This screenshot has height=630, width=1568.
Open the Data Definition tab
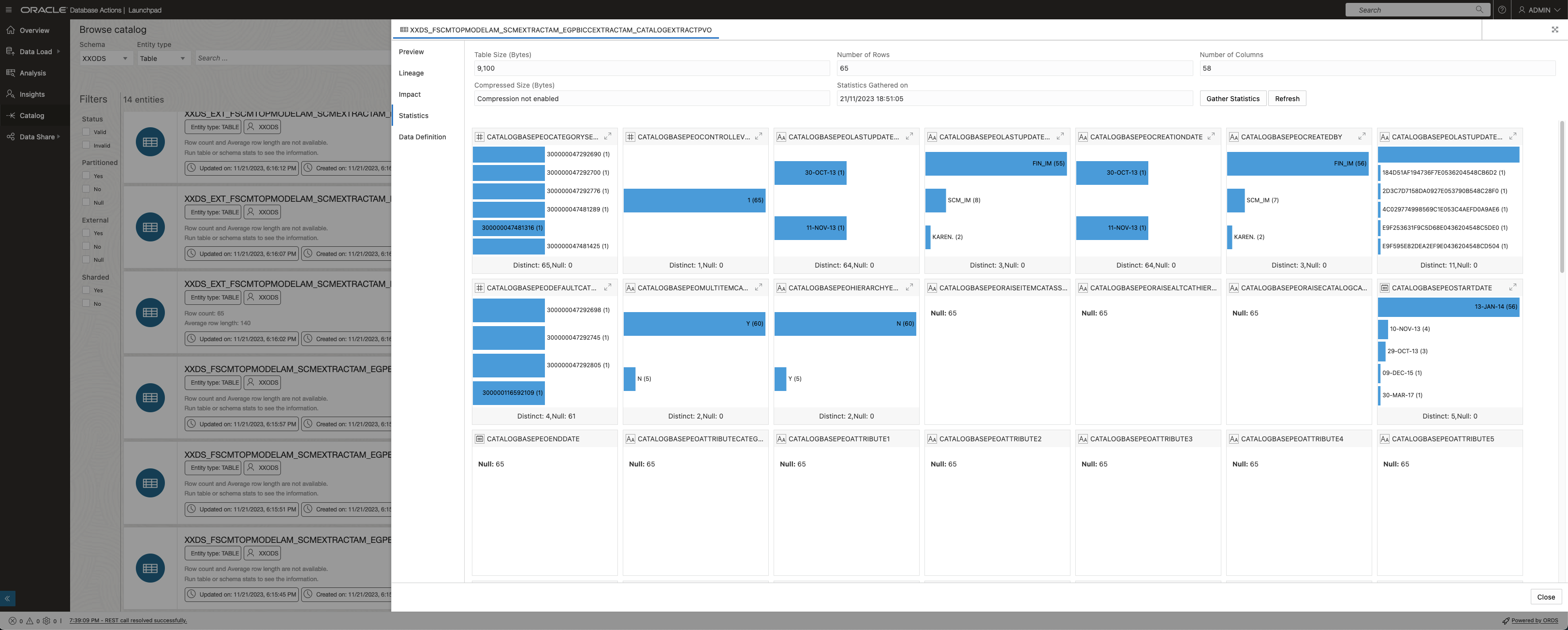pyautogui.click(x=422, y=137)
